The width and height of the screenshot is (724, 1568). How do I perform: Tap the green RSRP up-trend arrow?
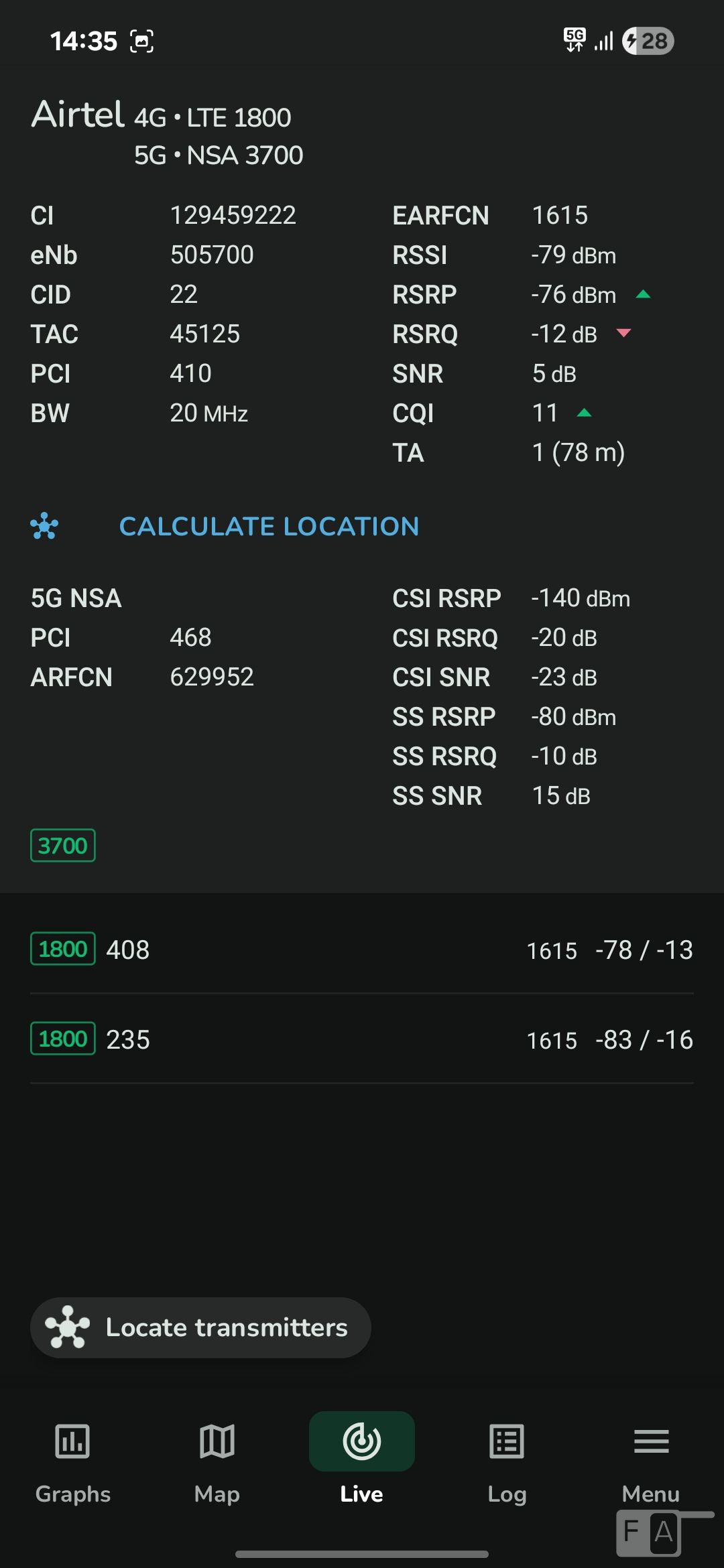coord(643,294)
